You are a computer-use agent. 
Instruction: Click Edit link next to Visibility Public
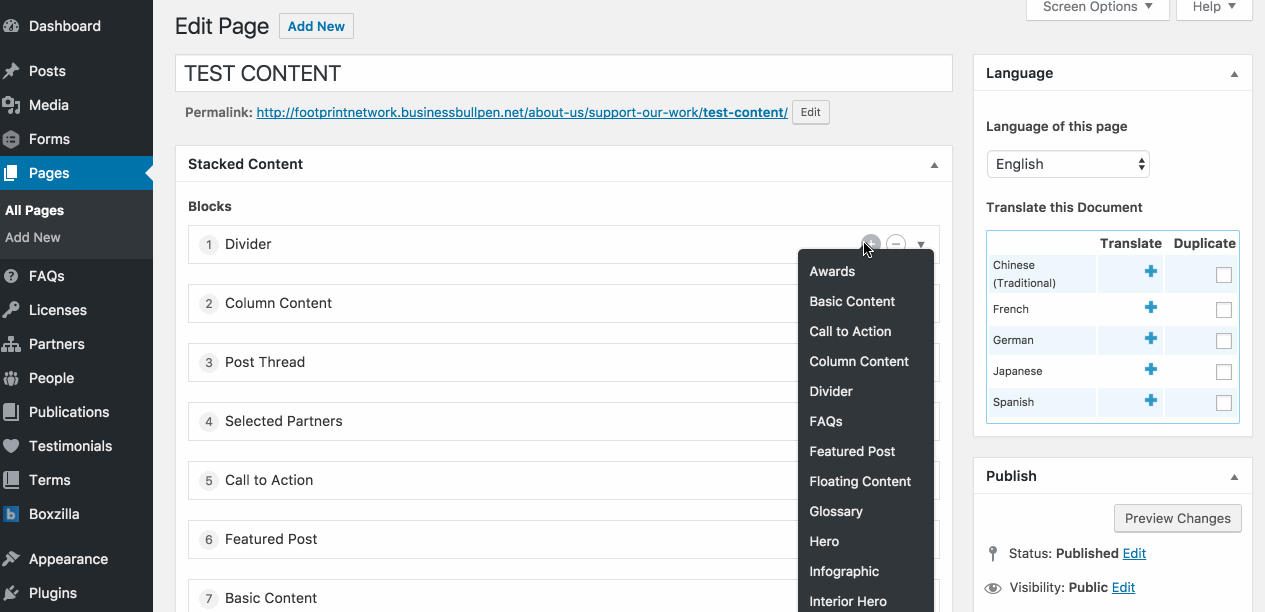click(1123, 587)
